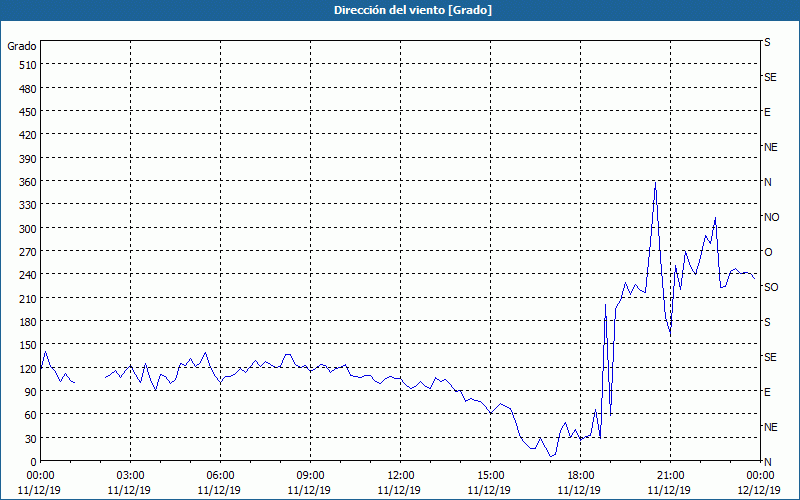Click the 00:00 time label dated 12/12/19
Screen dimensions: 800x500
[760, 476]
